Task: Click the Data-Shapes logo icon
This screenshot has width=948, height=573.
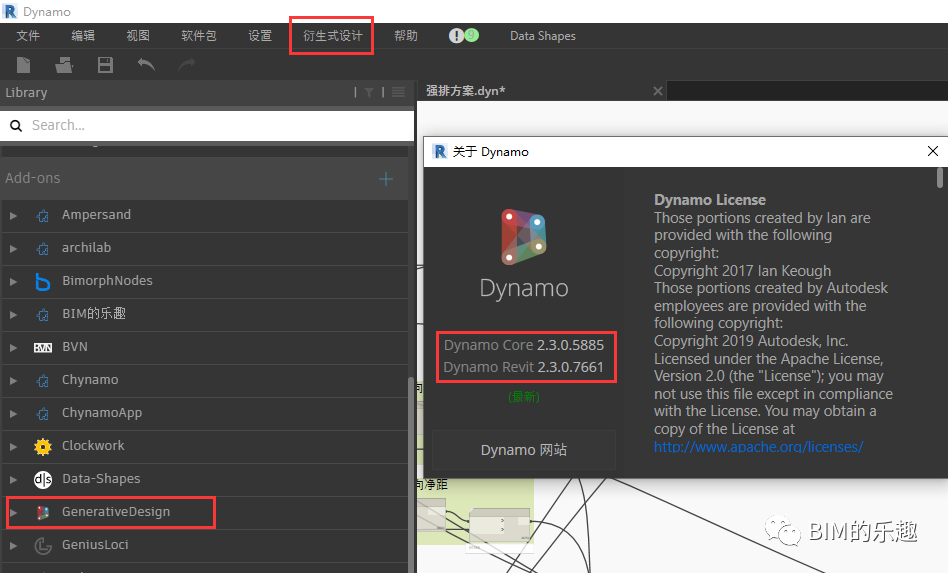Action: (42, 479)
